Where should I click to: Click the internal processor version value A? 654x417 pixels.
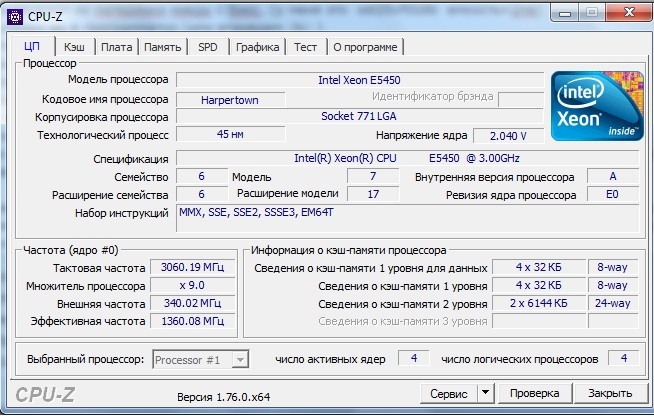click(613, 176)
